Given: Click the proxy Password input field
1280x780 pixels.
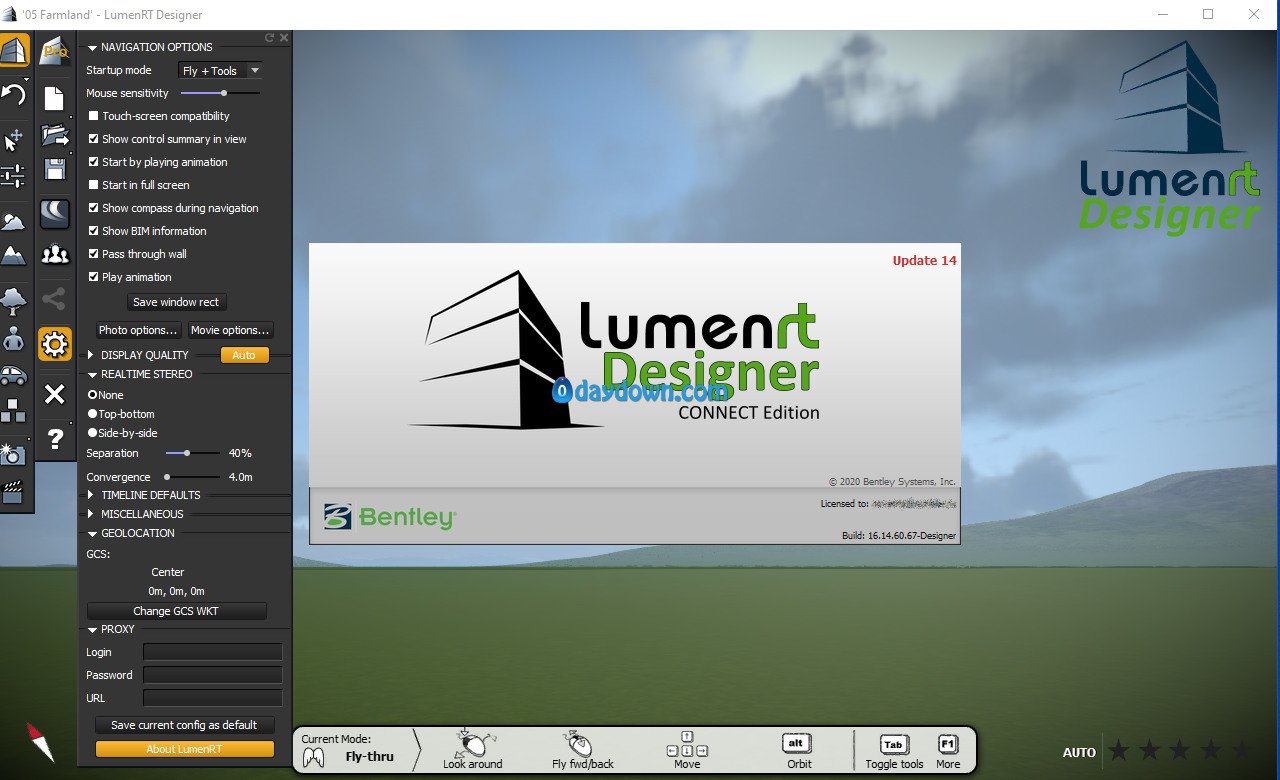Looking at the screenshot, I should coord(213,675).
